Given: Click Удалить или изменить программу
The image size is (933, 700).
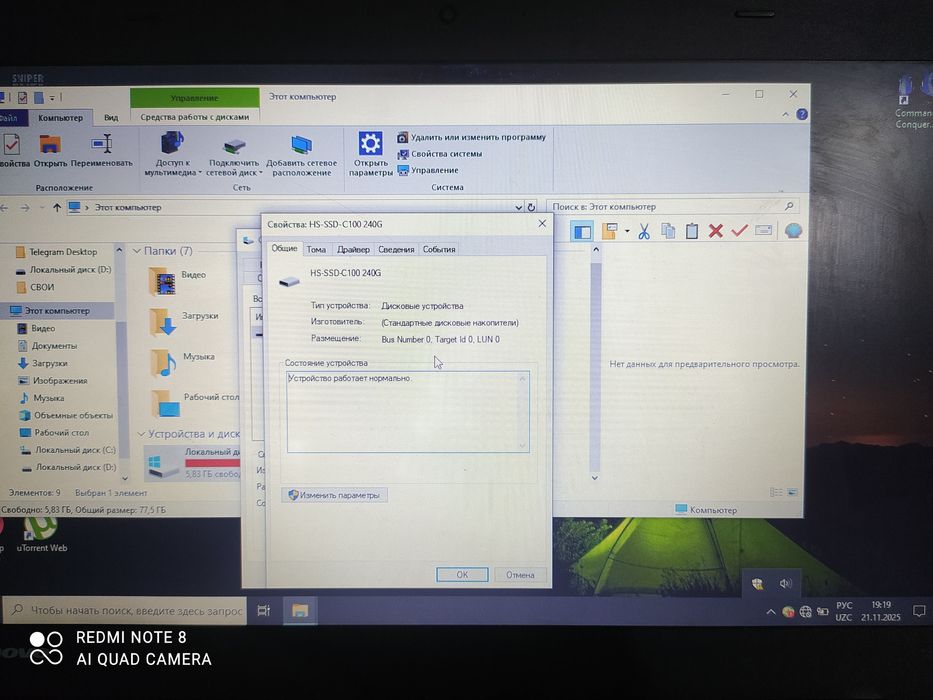Looking at the screenshot, I should [472, 138].
